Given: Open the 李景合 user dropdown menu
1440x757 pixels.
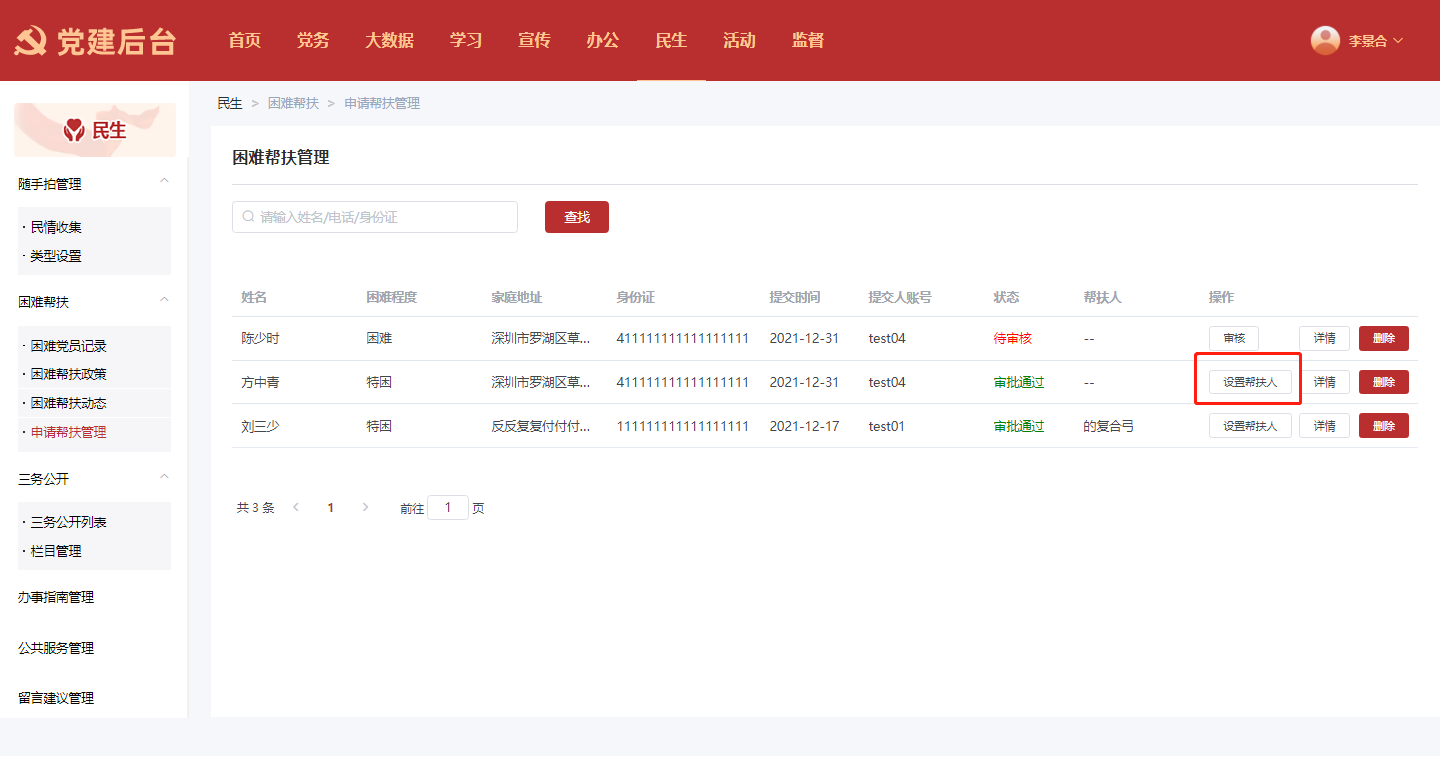Looking at the screenshot, I should (1375, 41).
